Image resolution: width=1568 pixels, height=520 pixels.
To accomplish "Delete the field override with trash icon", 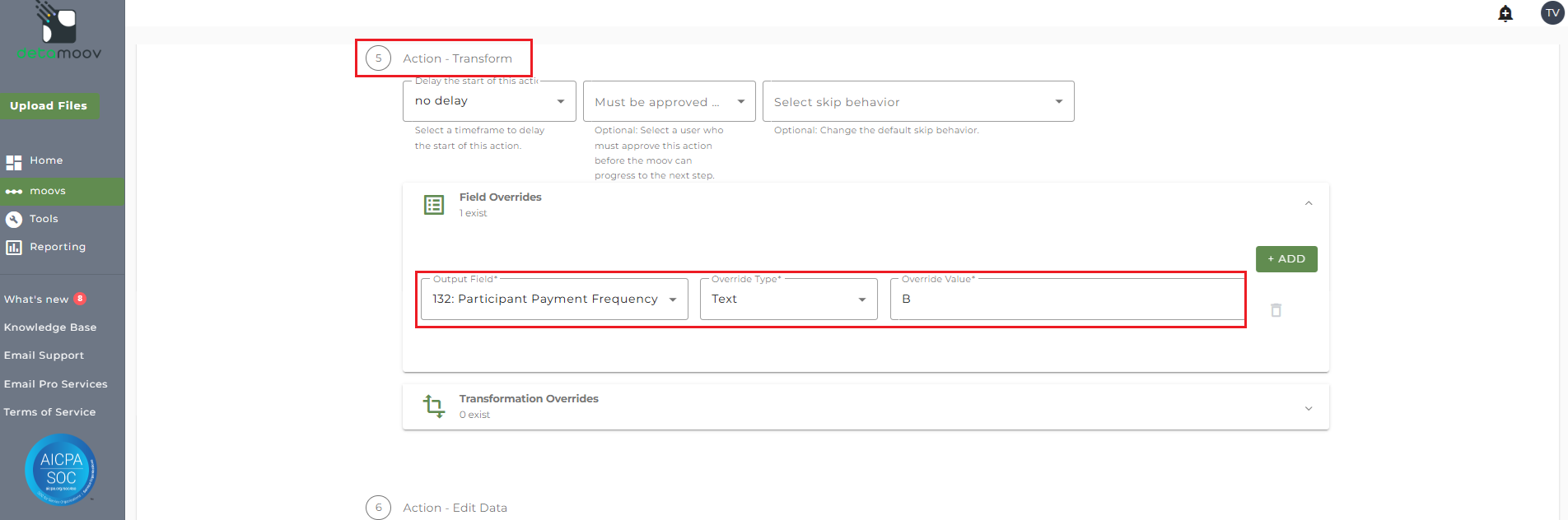I will (x=1276, y=310).
